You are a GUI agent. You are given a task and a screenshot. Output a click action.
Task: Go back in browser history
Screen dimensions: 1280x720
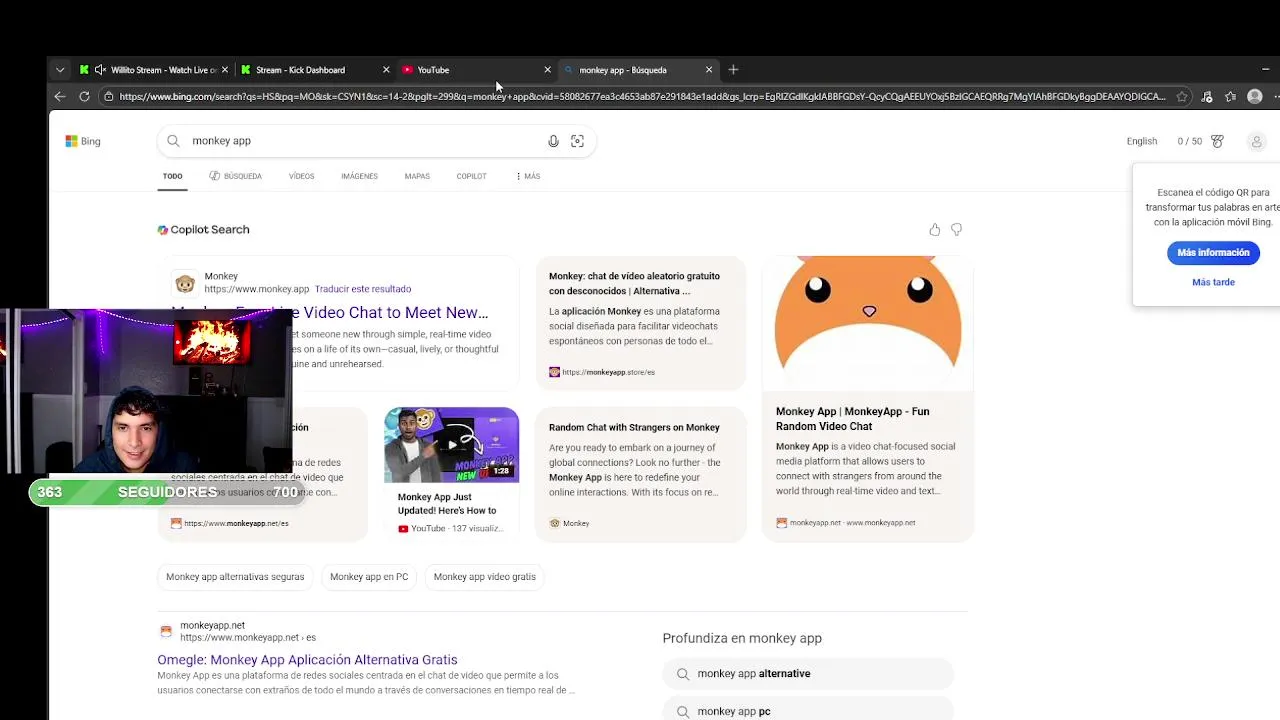60,97
